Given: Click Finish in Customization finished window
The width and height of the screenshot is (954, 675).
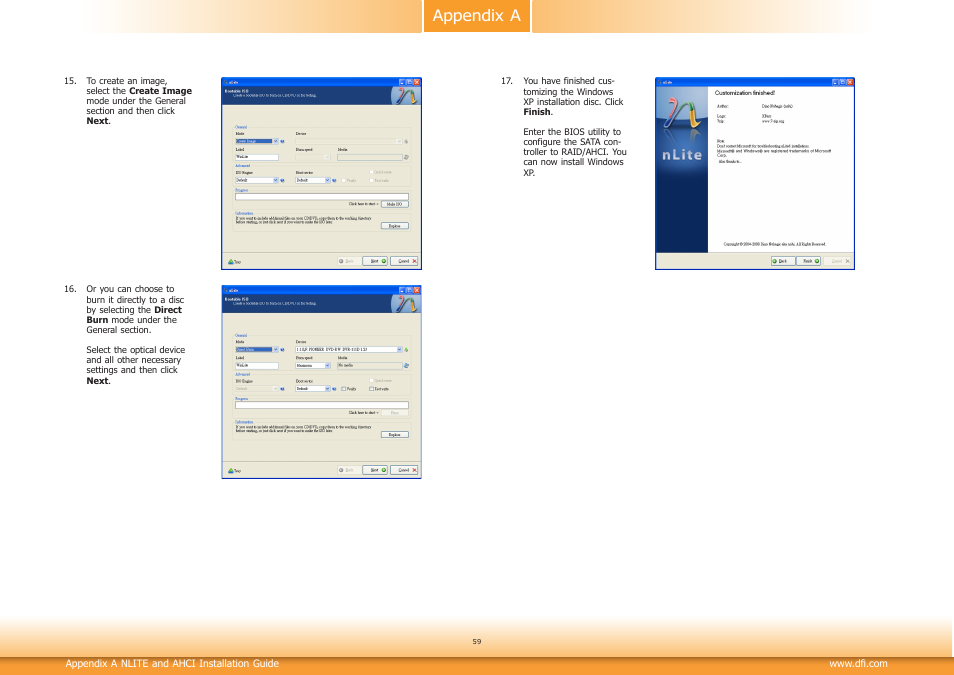Looking at the screenshot, I should [x=809, y=261].
